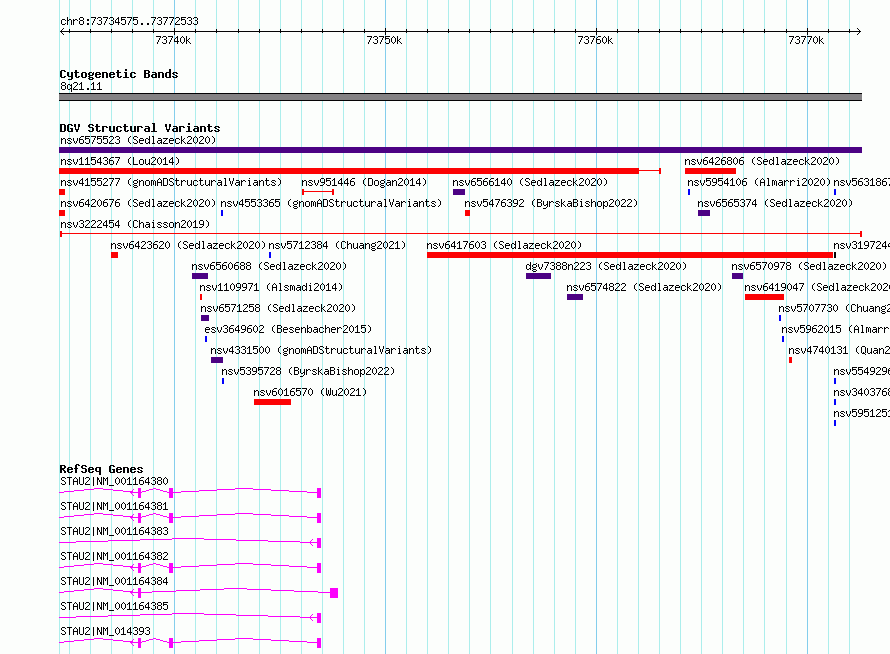The width and height of the screenshot is (890, 654).
Task: Select the large magenta exon of NM_001164384
Action: tap(334, 593)
